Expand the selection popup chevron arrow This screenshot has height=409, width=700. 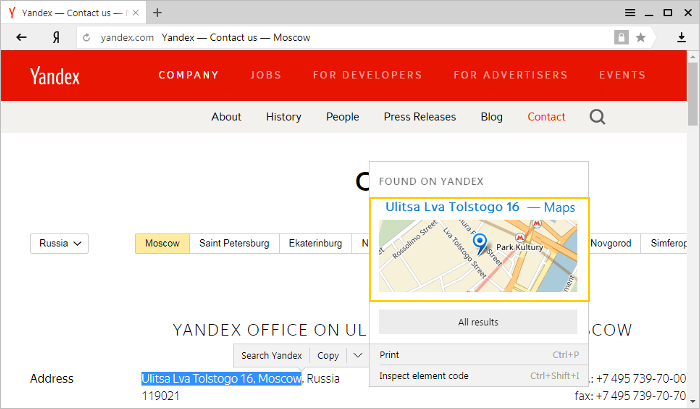tap(358, 355)
